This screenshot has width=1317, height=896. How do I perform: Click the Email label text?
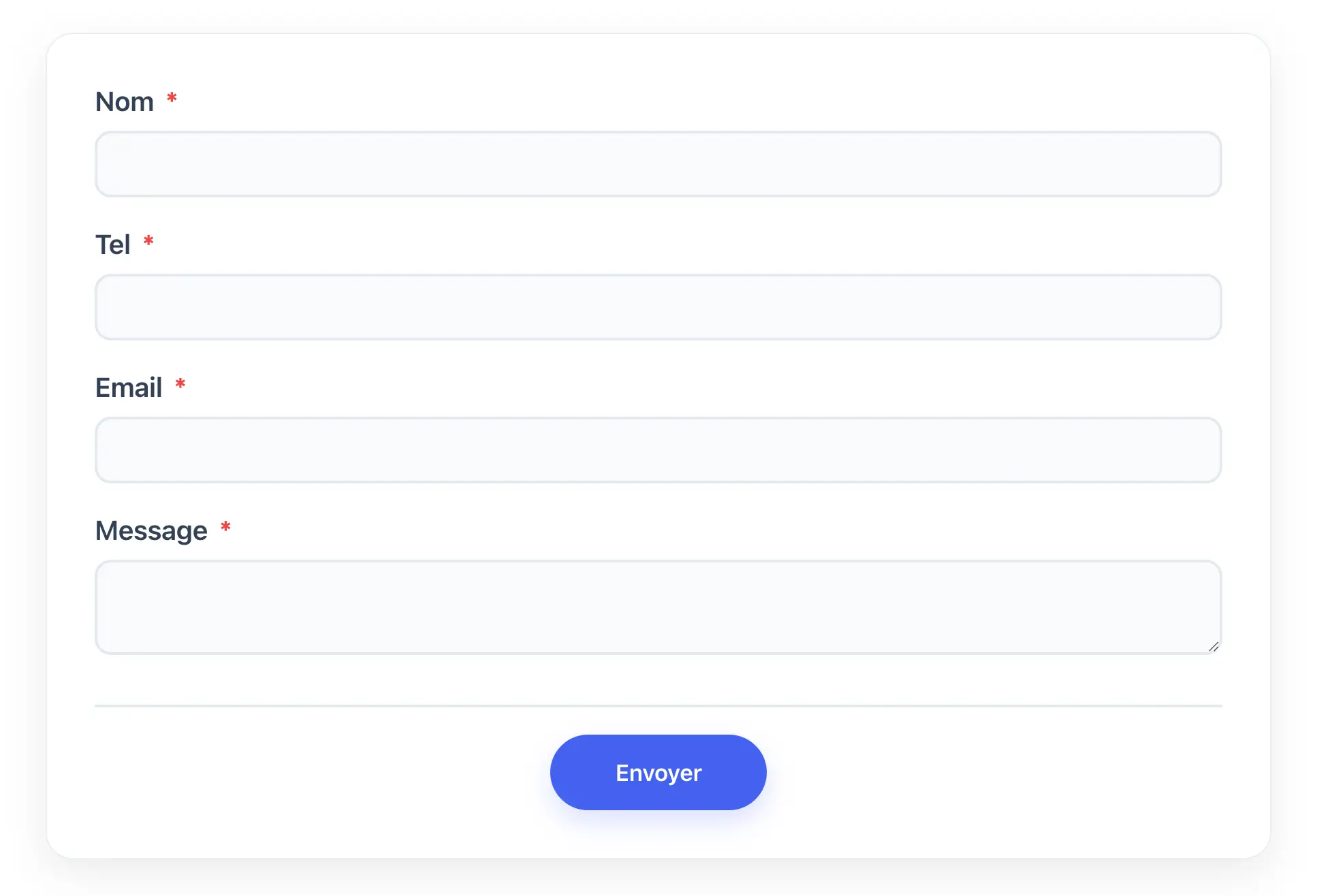pyautogui.click(x=129, y=388)
